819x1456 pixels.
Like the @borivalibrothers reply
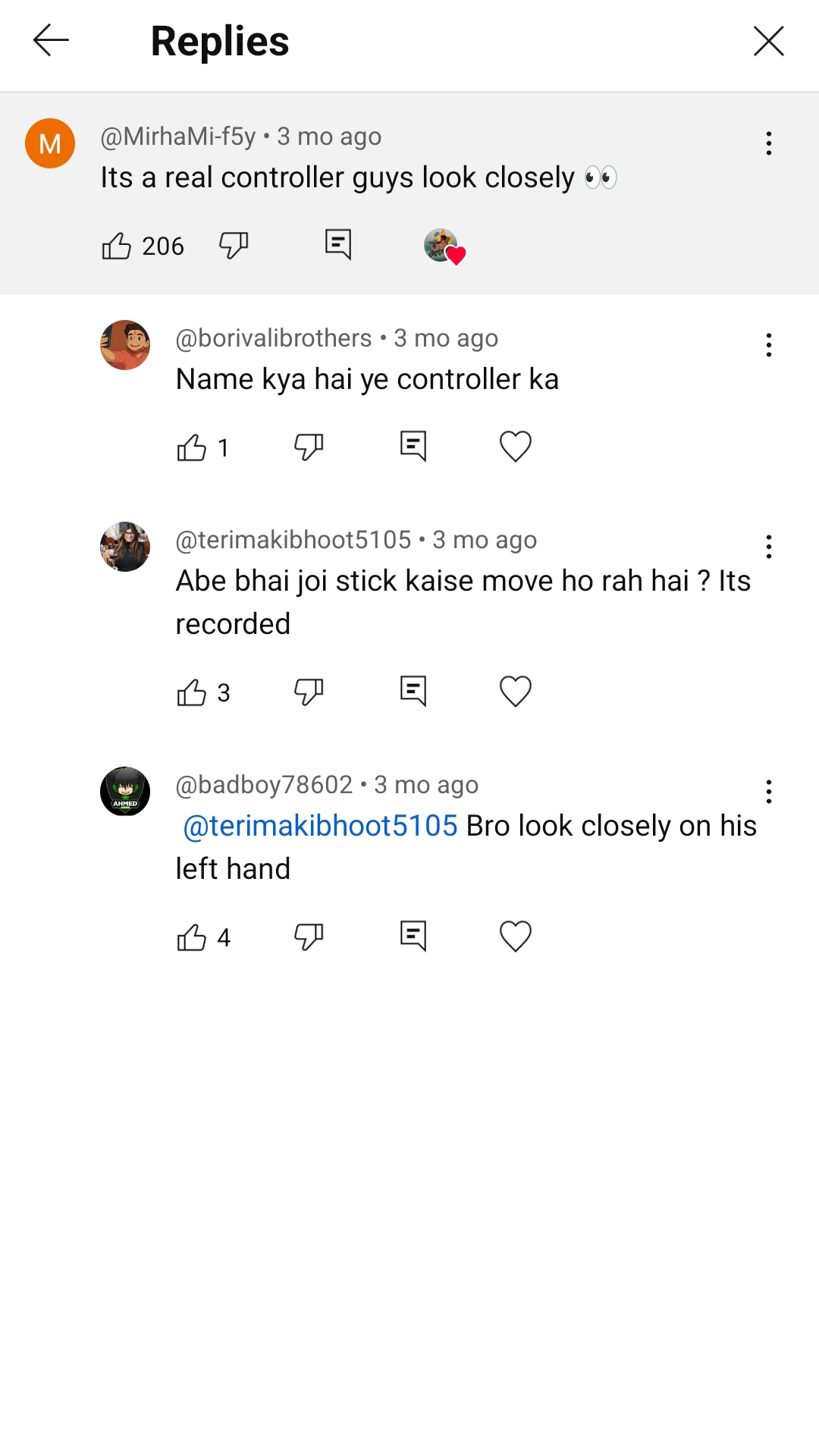192,447
